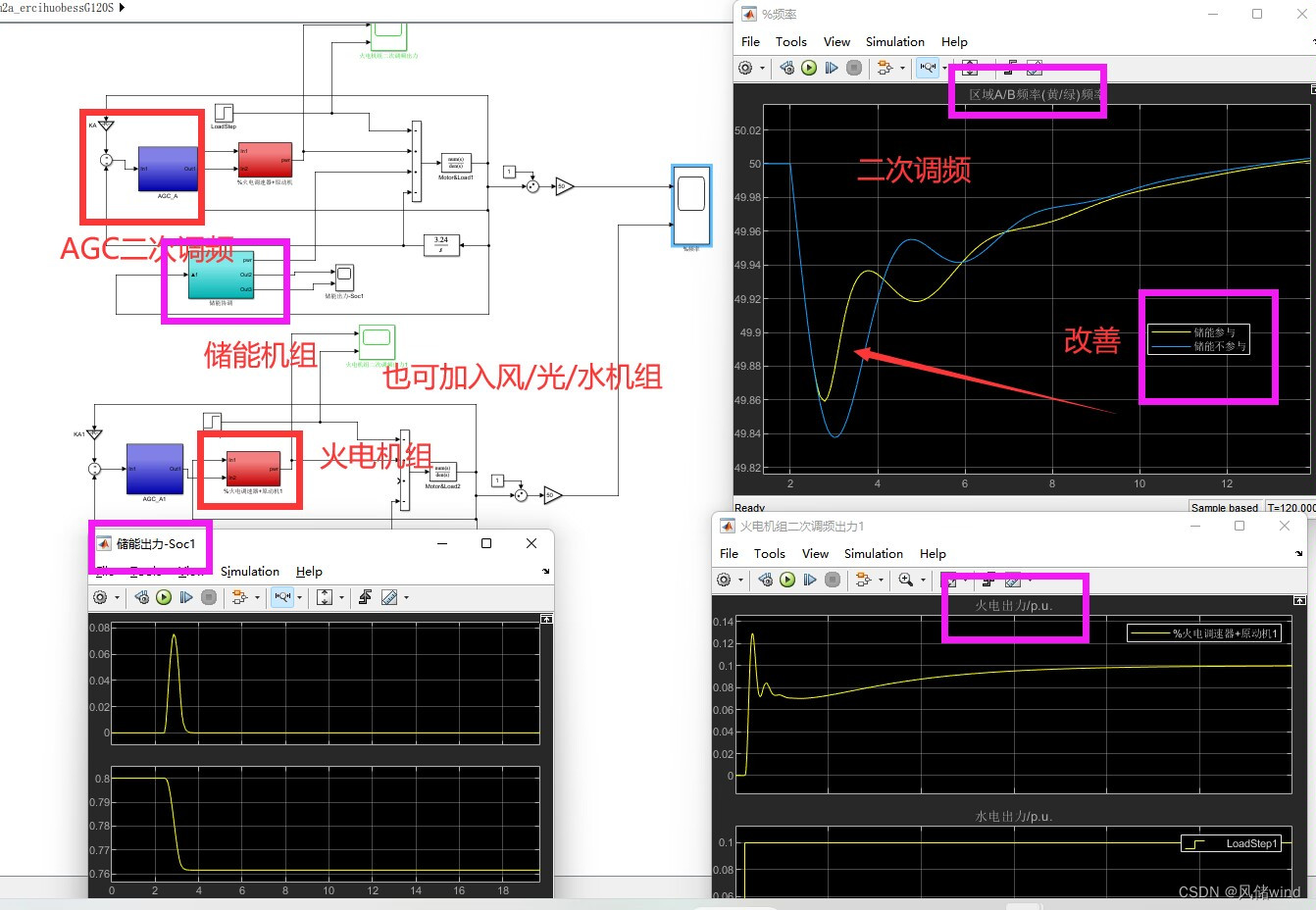Open the Simulation menu in the 频率 window
Screen dimensions: 1316x910
[894, 41]
